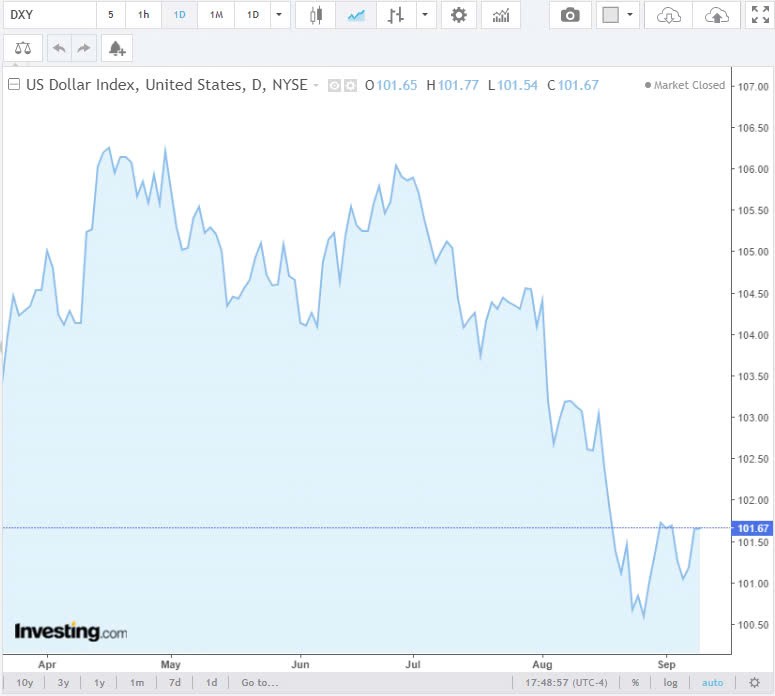Click the Sep label on time axis

[666, 664]
